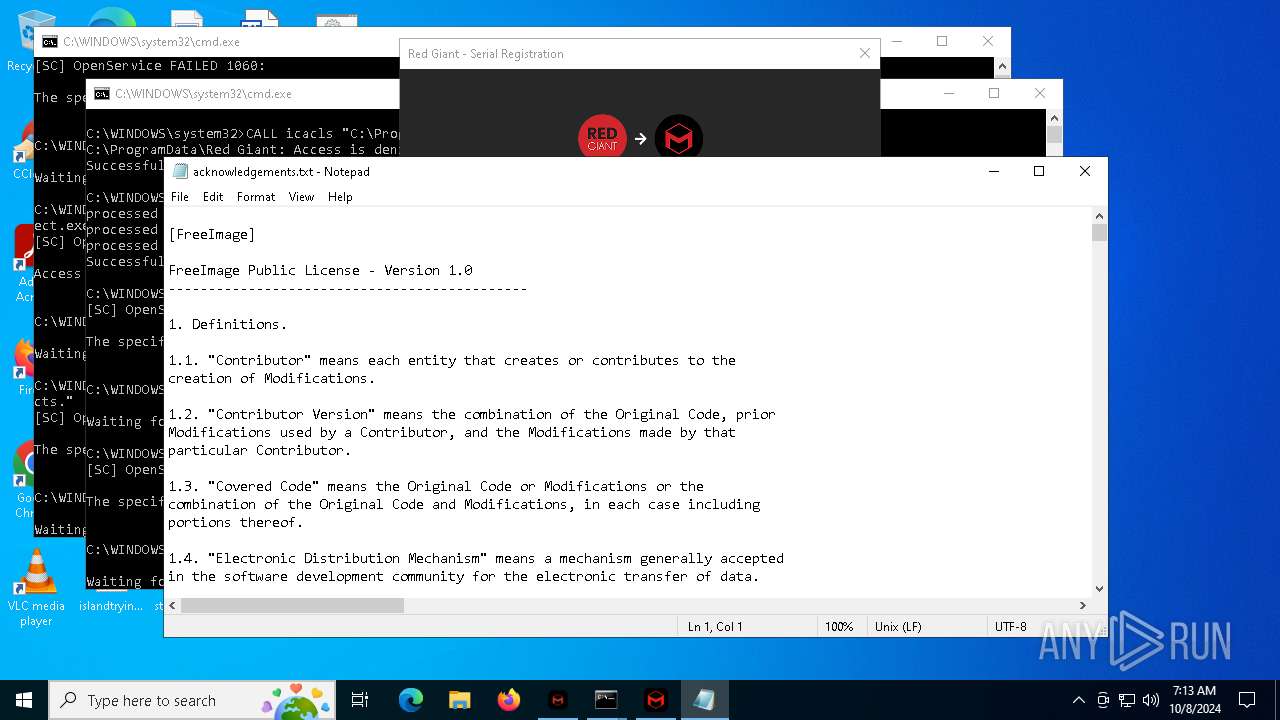Viewport: 1280px width, 720px height.
Task: Switch to the Notepad taskbar icon
Action: pos(704,700)
